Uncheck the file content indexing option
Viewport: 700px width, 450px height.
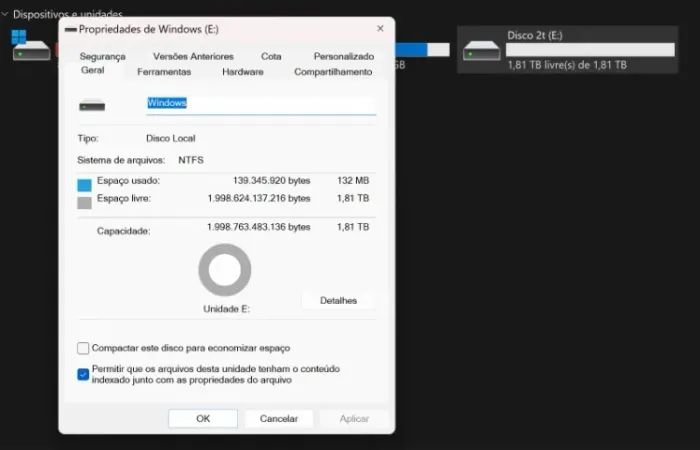[83, 374]
